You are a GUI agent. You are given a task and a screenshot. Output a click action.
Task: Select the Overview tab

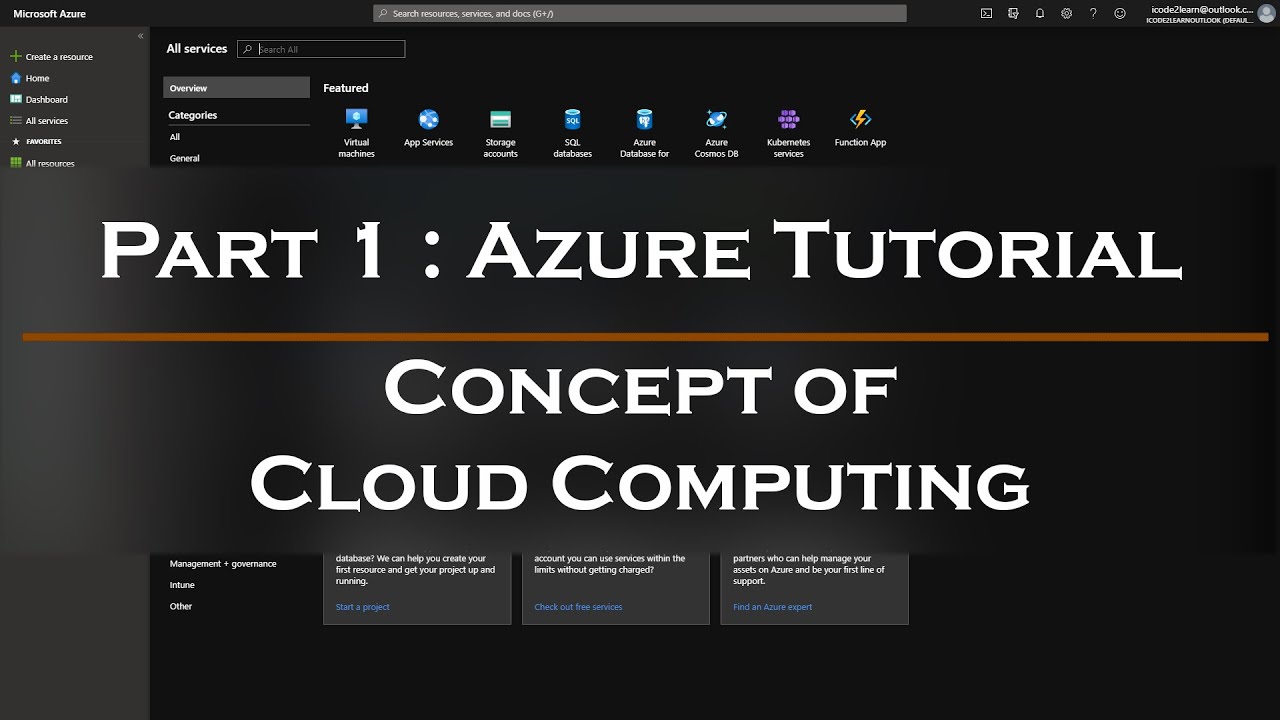[236, 88]
